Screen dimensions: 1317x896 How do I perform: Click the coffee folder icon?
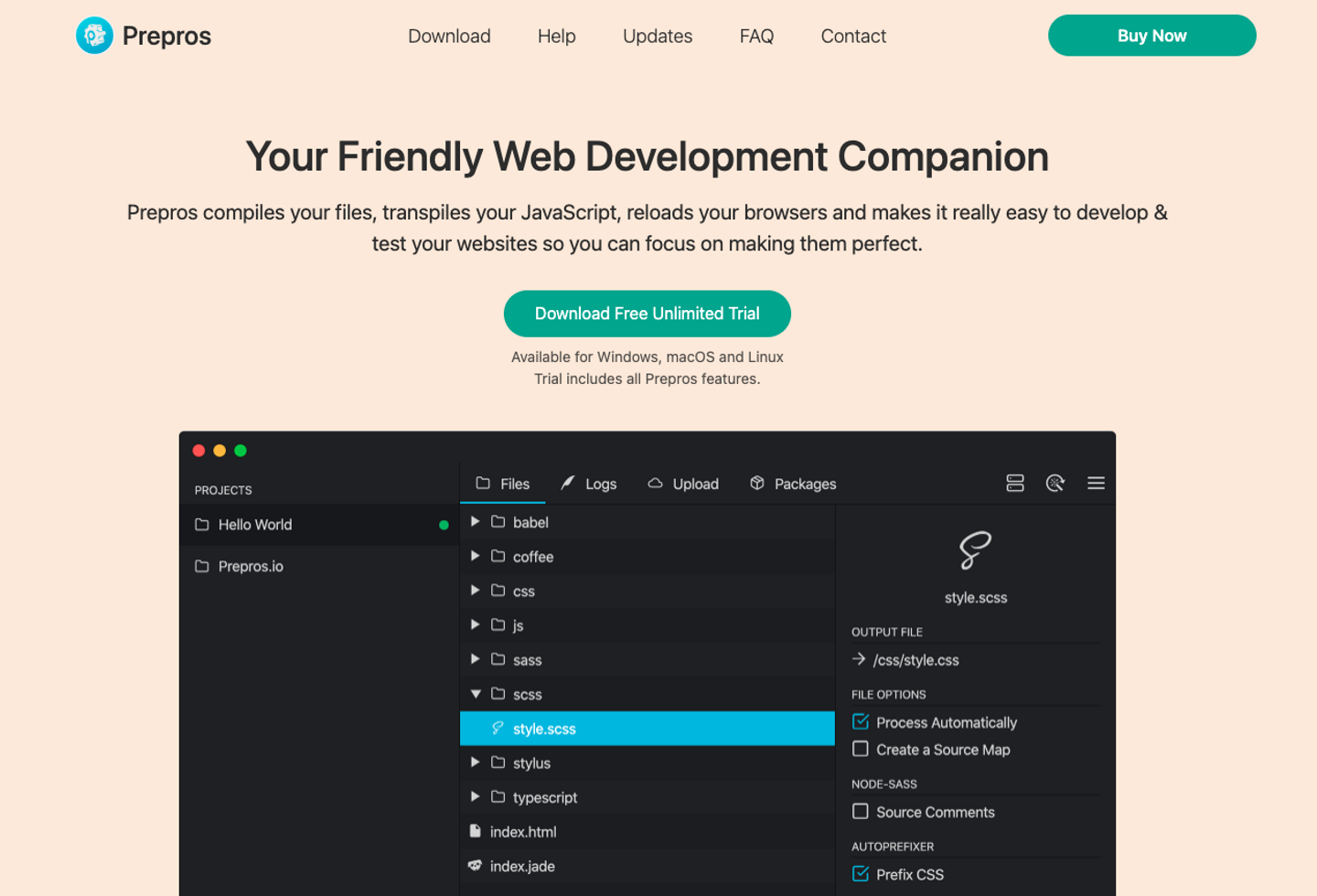pos(498,556)
